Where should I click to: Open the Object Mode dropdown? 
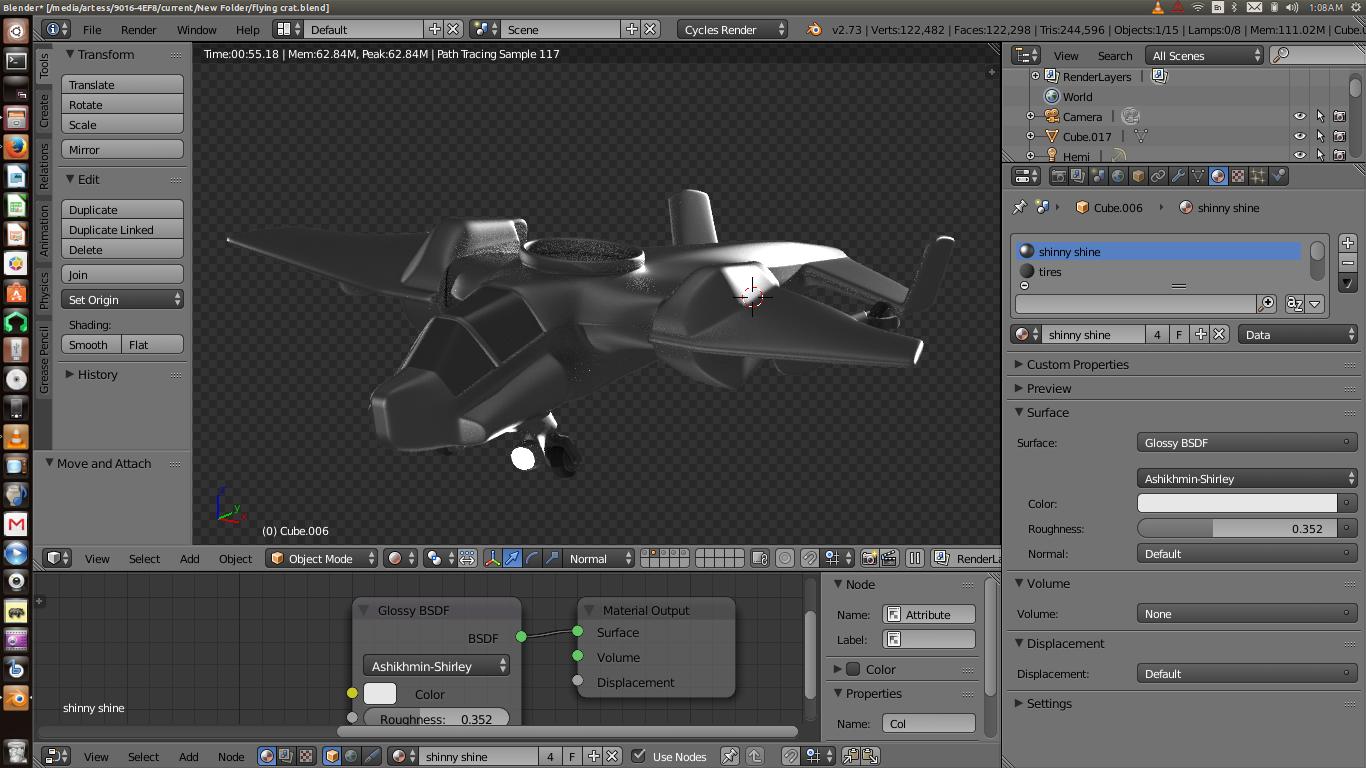(322, 559)
